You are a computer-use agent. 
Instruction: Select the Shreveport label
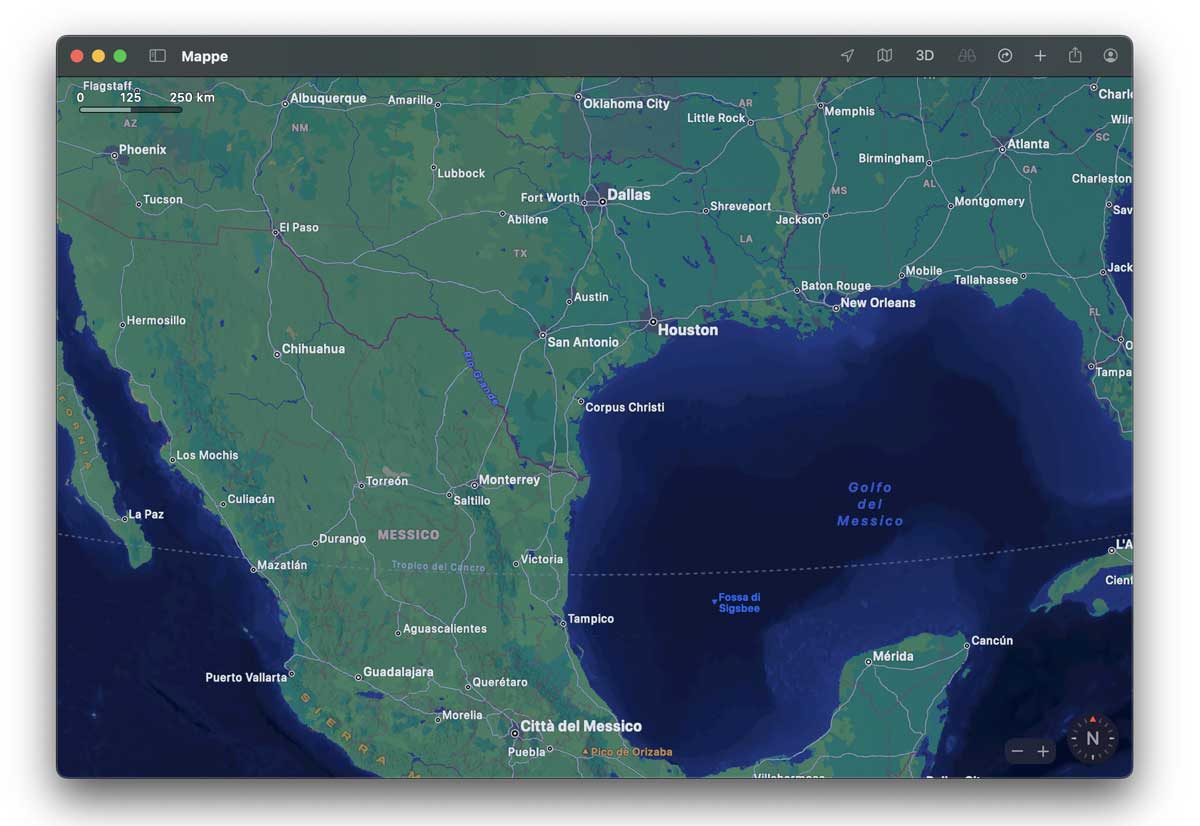pos(740,207)
